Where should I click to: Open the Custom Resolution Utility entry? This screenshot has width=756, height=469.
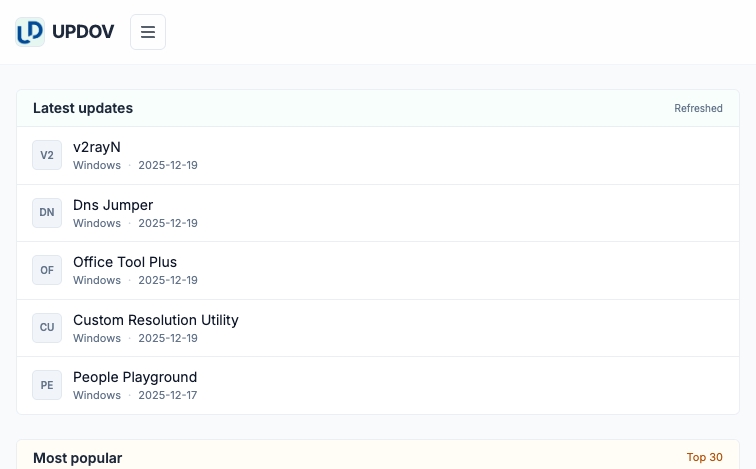pyautogui.click(x=378, y=328)
